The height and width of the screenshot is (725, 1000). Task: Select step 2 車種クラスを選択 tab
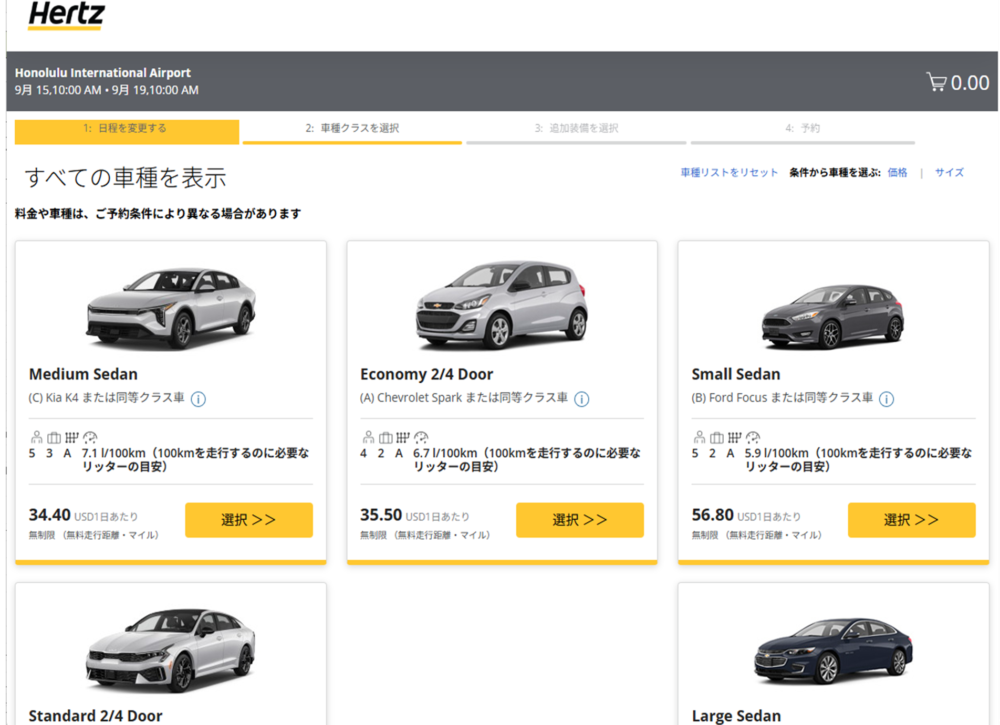click(x=352, y=129)
